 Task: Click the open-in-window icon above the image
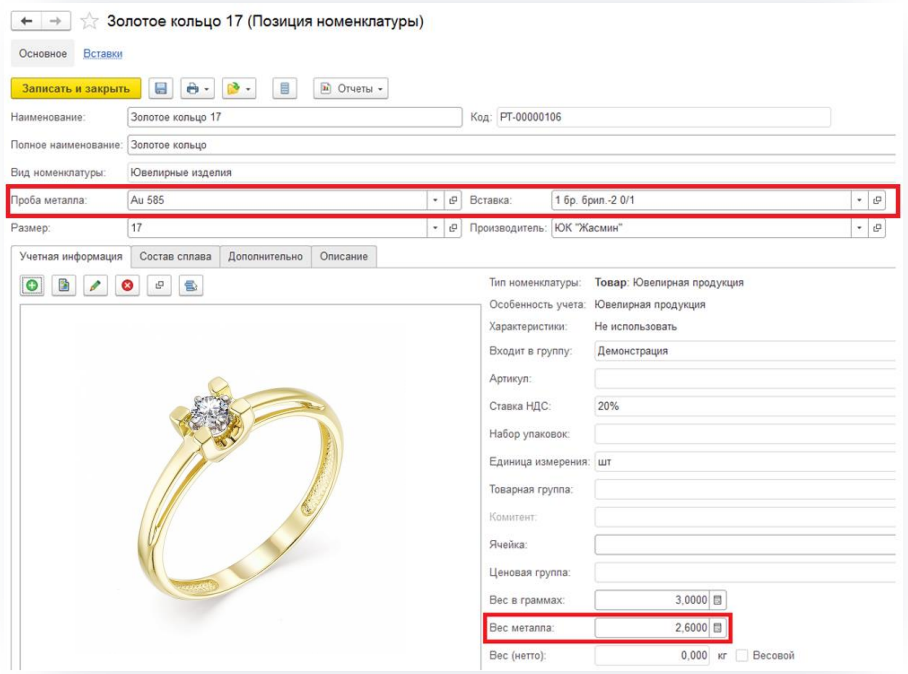[159, 285]
